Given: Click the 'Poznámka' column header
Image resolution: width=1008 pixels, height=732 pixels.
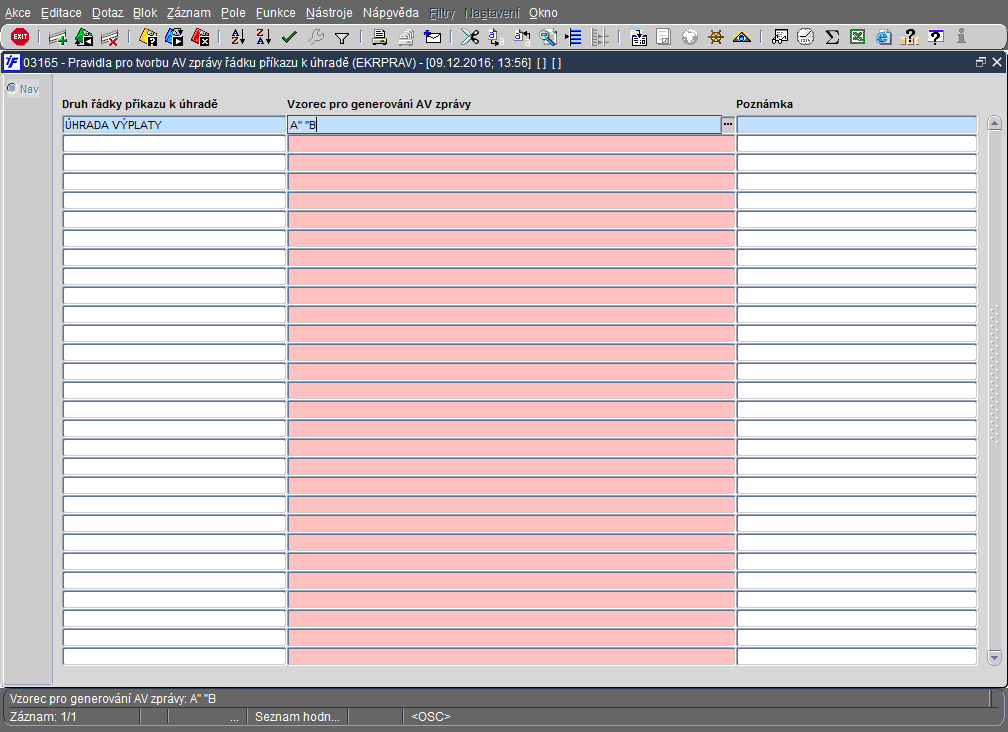Looking at the screenshot, I should [764, 104].
